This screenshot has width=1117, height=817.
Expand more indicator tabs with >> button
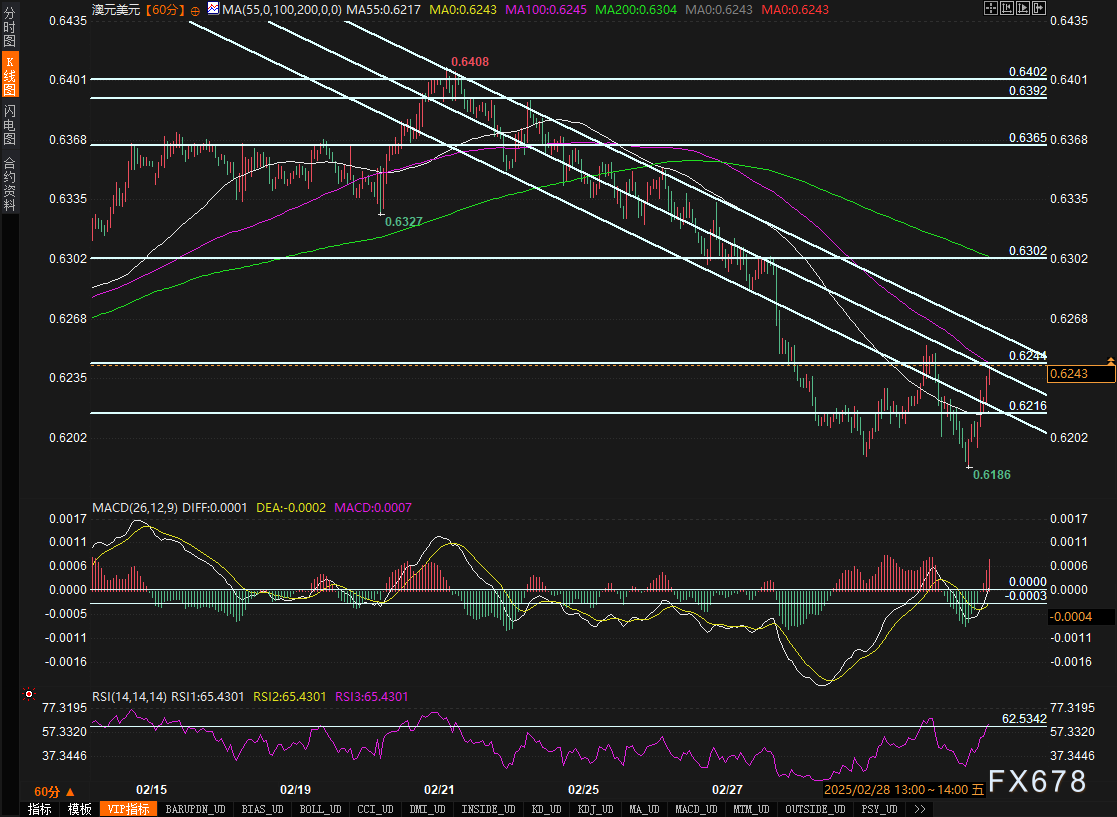[919, 809]
